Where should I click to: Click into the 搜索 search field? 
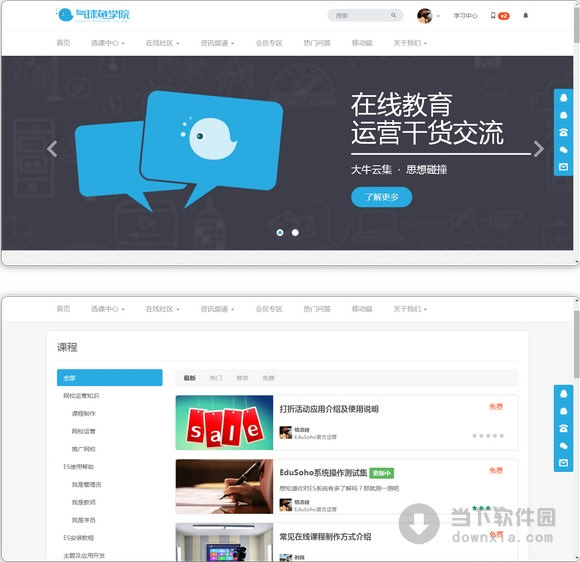click(x=365, y=16)
